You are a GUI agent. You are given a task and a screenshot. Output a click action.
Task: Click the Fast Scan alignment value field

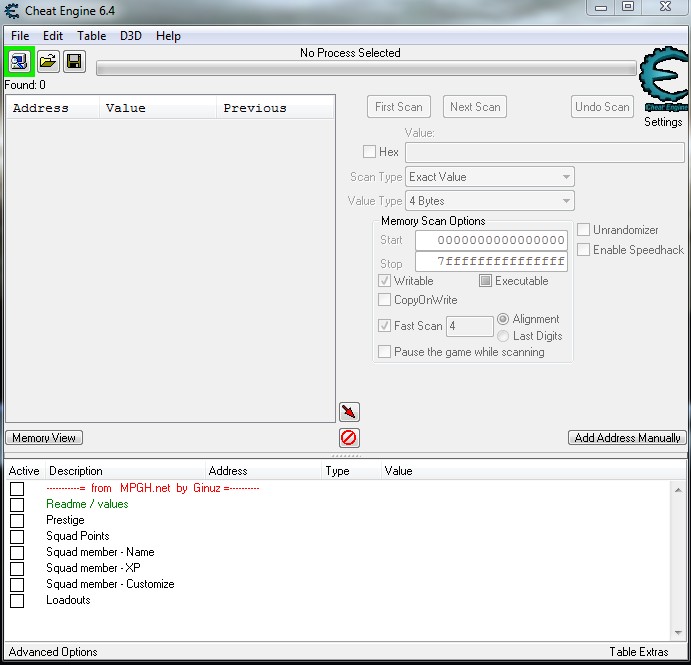(x=469, y=326)
